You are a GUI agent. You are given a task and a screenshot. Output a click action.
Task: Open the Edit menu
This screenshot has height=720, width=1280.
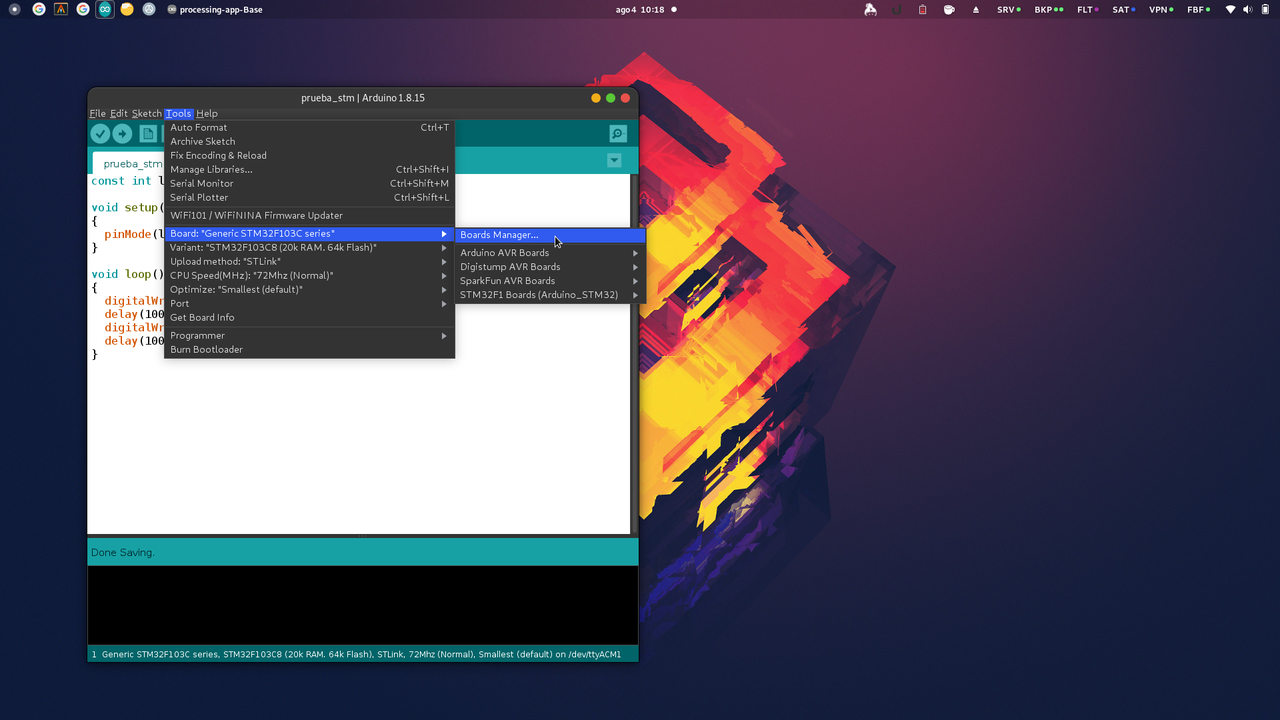[119, 113]
